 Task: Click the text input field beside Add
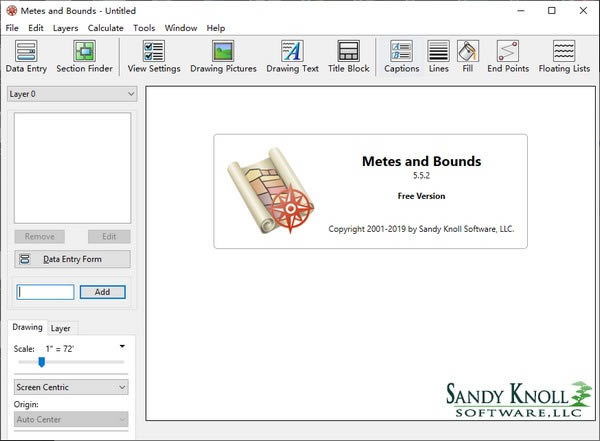[46, 292]
